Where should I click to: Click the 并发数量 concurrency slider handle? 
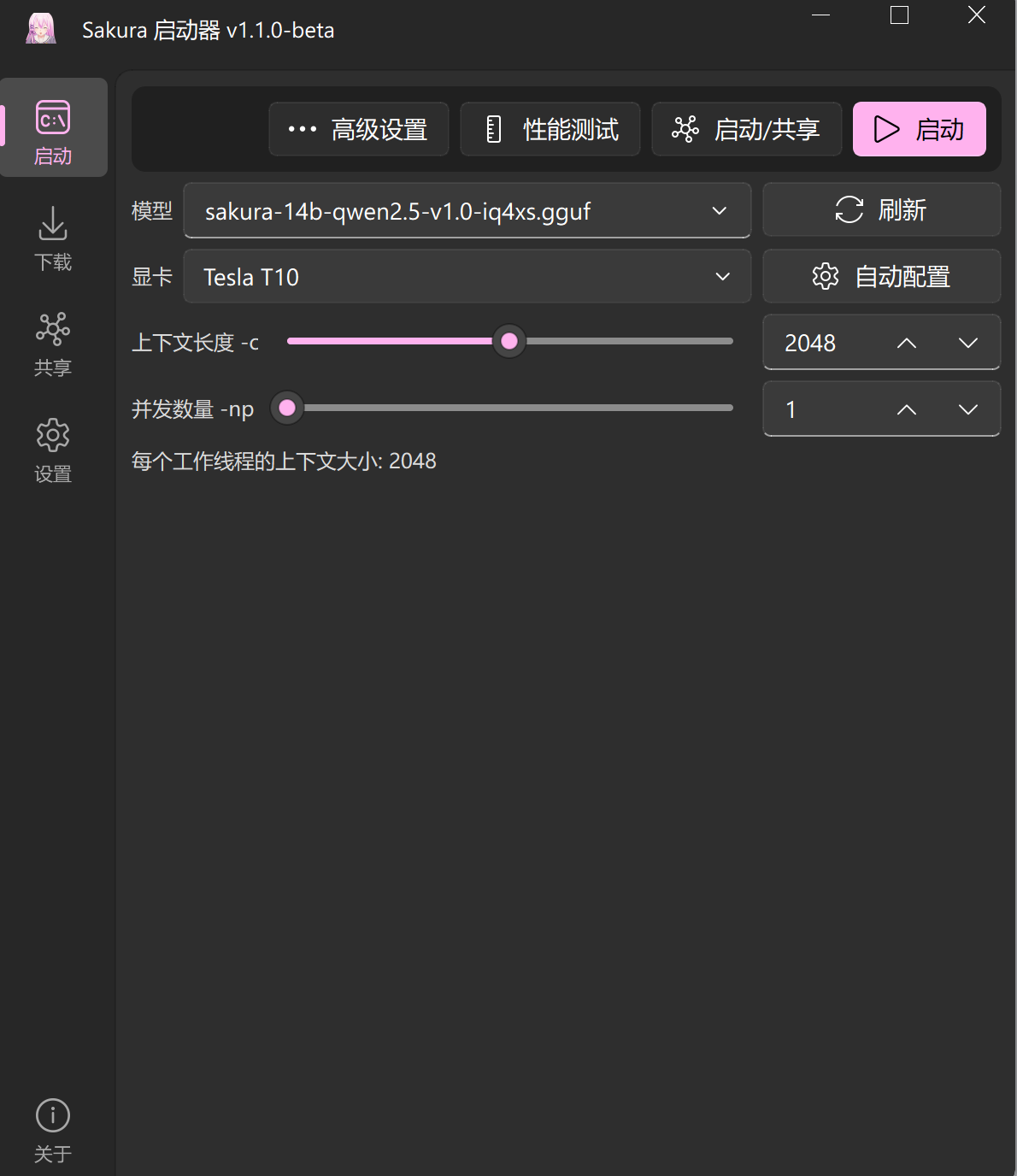(x=287, y=409)
